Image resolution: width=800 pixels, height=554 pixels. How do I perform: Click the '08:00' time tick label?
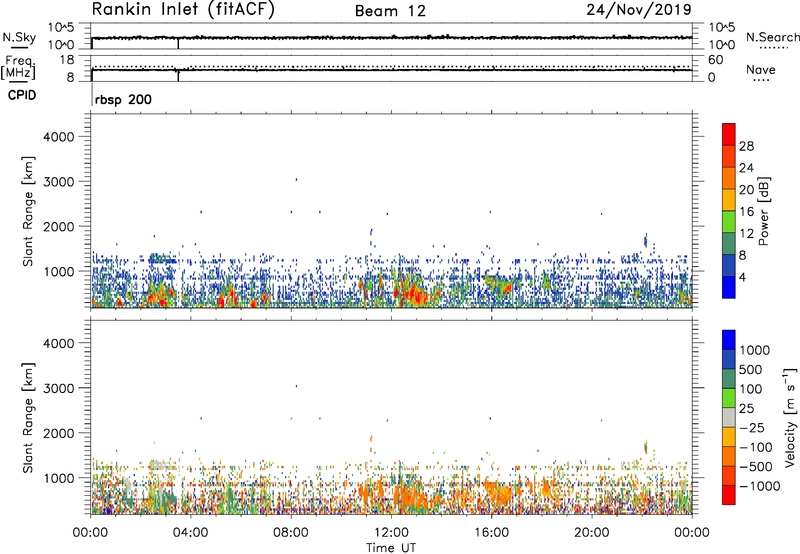[291, 533]
